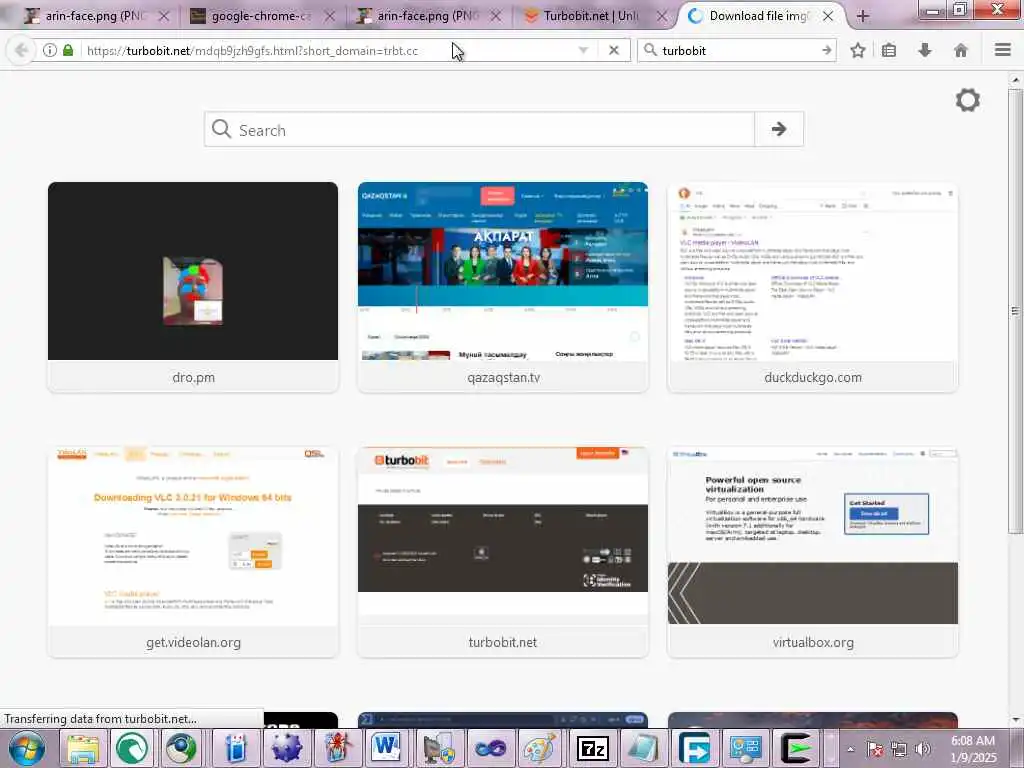Open the URL history dropdown arrow
This screenshot has width=1024, height=768.
[583, 50]
